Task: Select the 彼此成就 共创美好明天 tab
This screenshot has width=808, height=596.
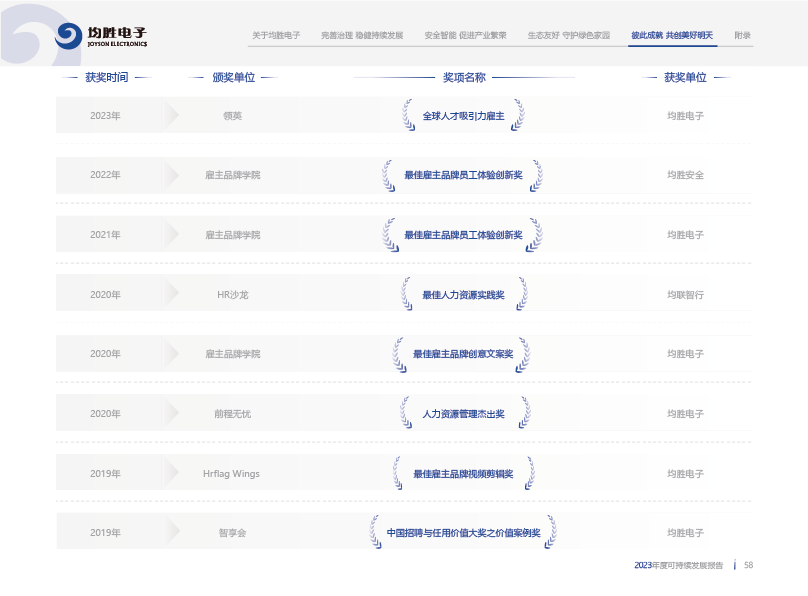Action: click(x=672, y=35)
